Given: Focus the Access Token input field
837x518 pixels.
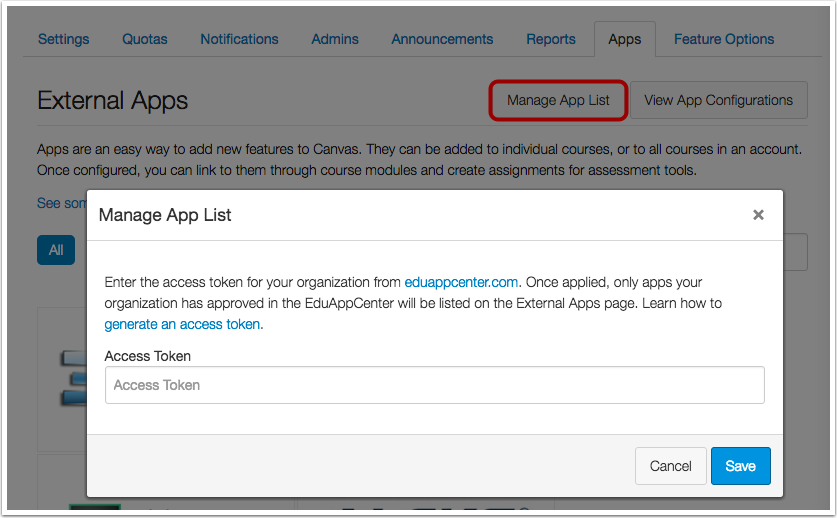Looking at the screenshot, I should click(x=435, y=385).
